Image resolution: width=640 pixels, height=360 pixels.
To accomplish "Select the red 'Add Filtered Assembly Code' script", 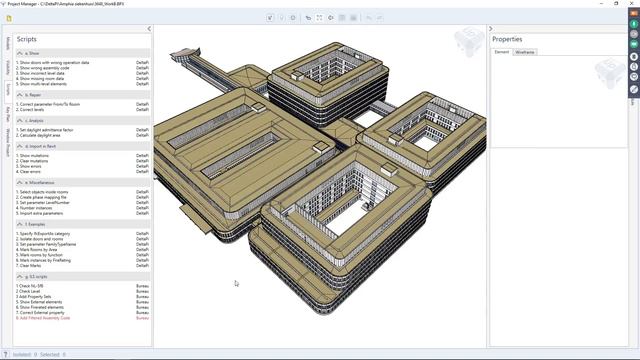I will click(x=43, y=318).
